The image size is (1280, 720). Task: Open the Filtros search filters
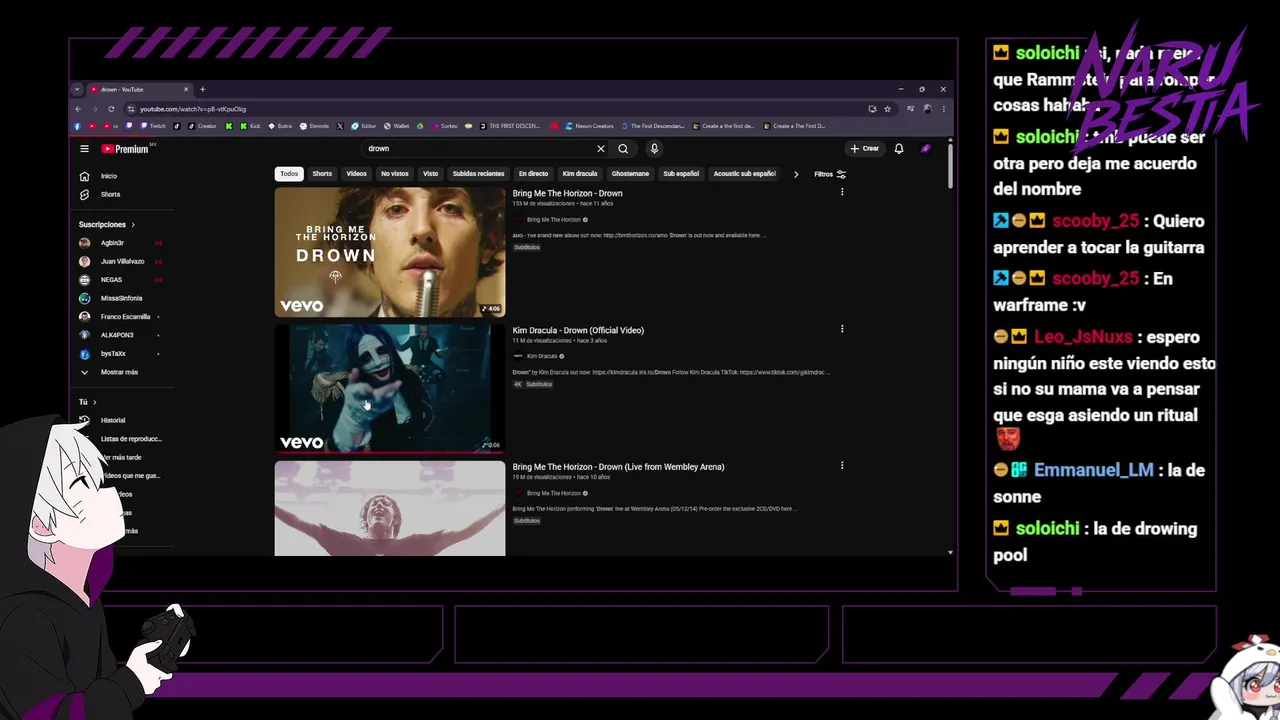pyautogui.click(x=830, y=174)
